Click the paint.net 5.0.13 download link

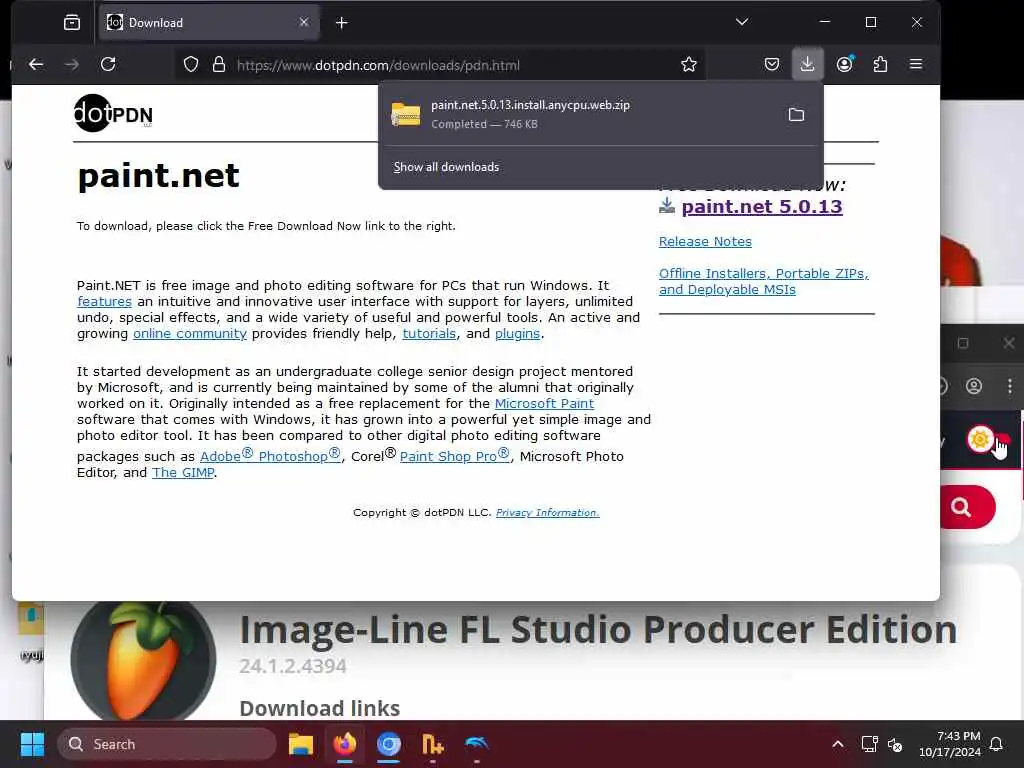click(761, 207)
